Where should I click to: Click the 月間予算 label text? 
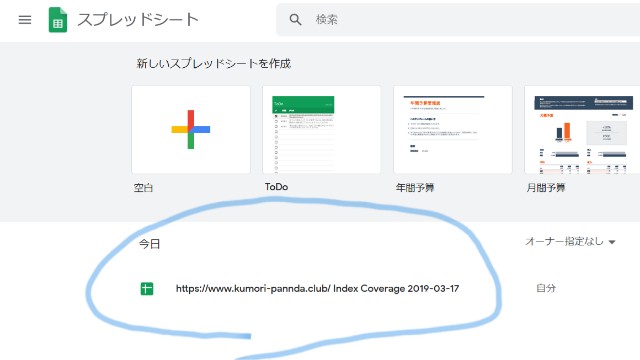546,188
